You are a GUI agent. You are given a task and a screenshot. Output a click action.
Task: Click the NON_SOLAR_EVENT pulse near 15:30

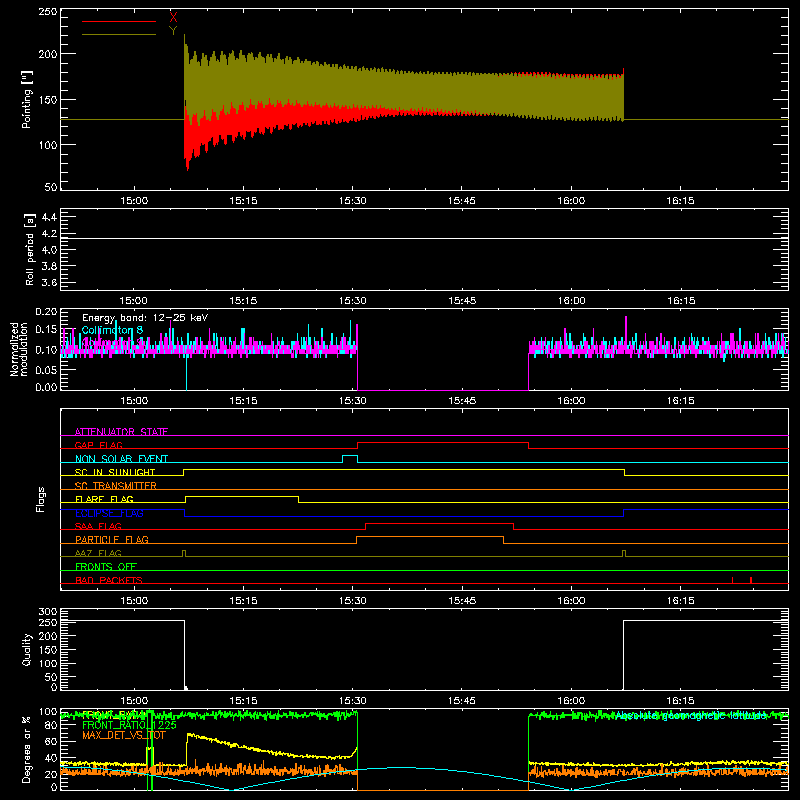coord(349,458)
